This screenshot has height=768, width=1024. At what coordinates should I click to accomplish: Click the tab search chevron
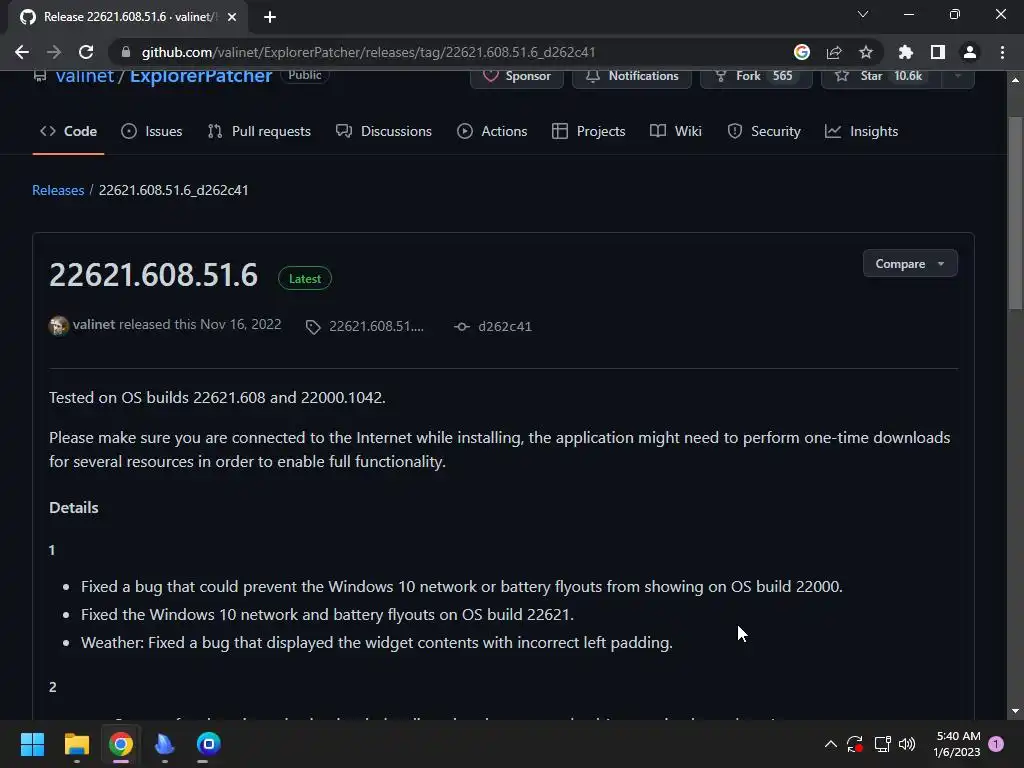863,14
